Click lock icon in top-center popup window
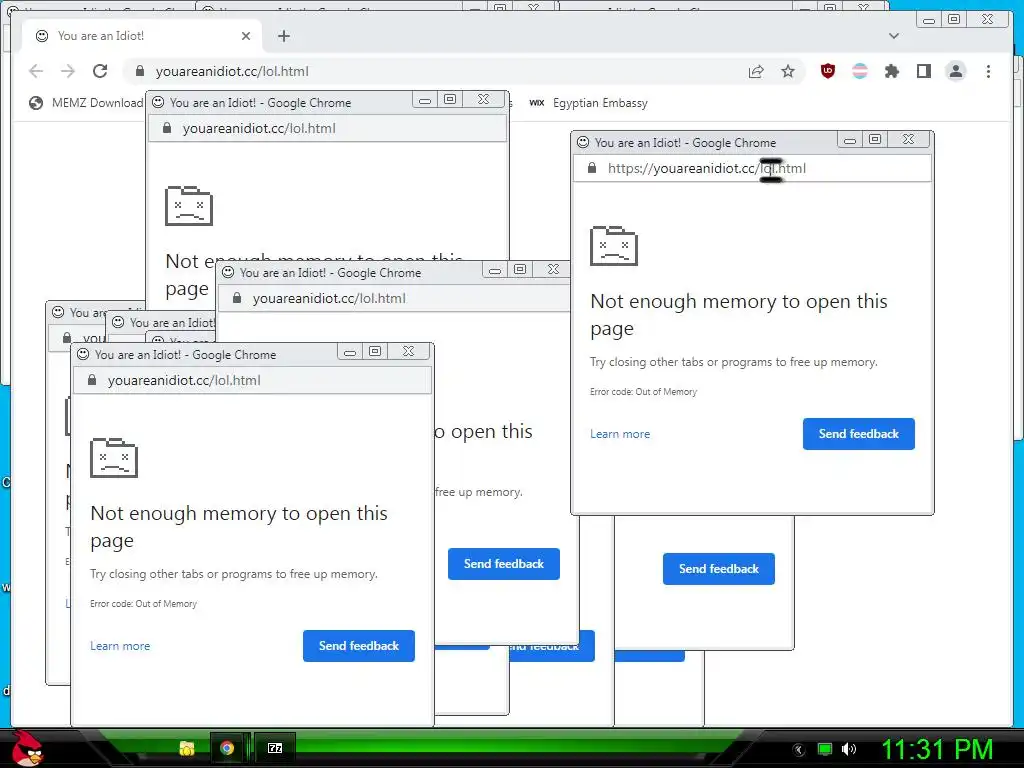The height and width of the screenshot is (768, 1024). 167,128
